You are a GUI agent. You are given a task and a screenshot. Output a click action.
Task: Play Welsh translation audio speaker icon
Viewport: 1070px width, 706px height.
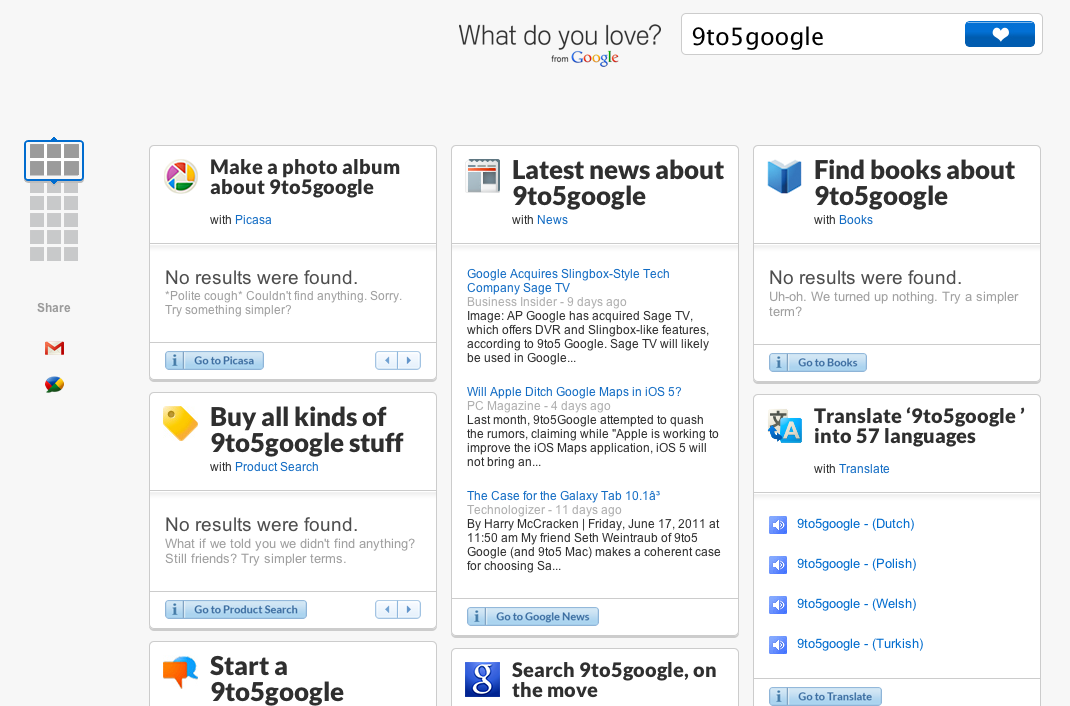[x=778, y=605]
